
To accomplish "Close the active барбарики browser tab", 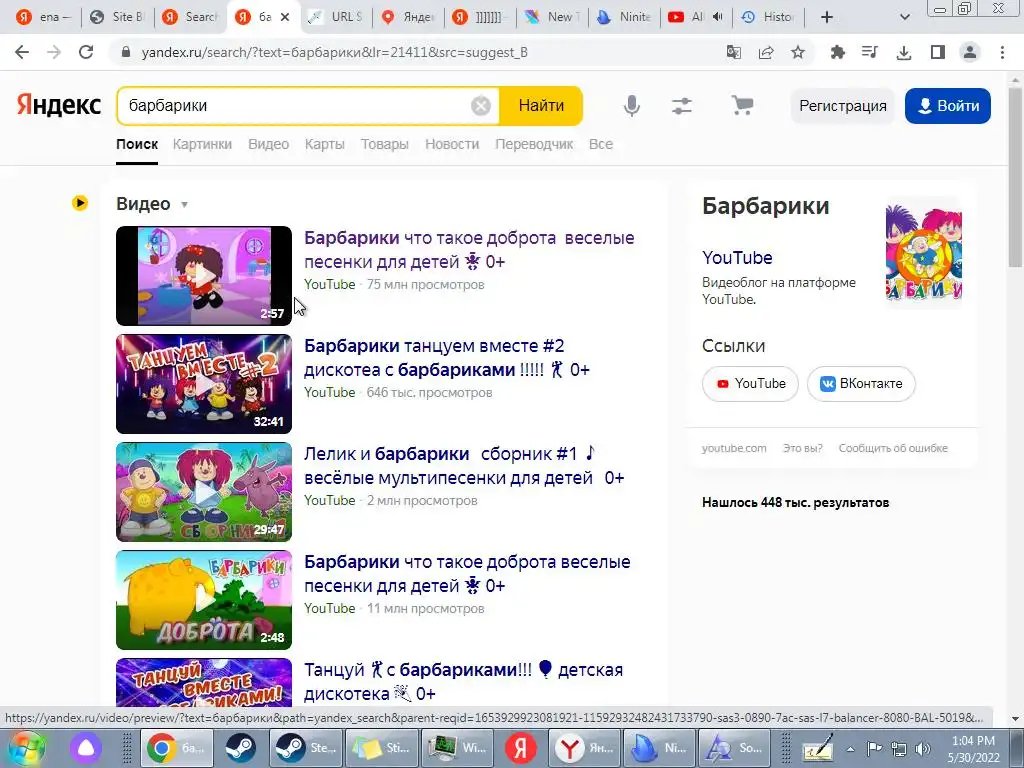I will [285, 17].
